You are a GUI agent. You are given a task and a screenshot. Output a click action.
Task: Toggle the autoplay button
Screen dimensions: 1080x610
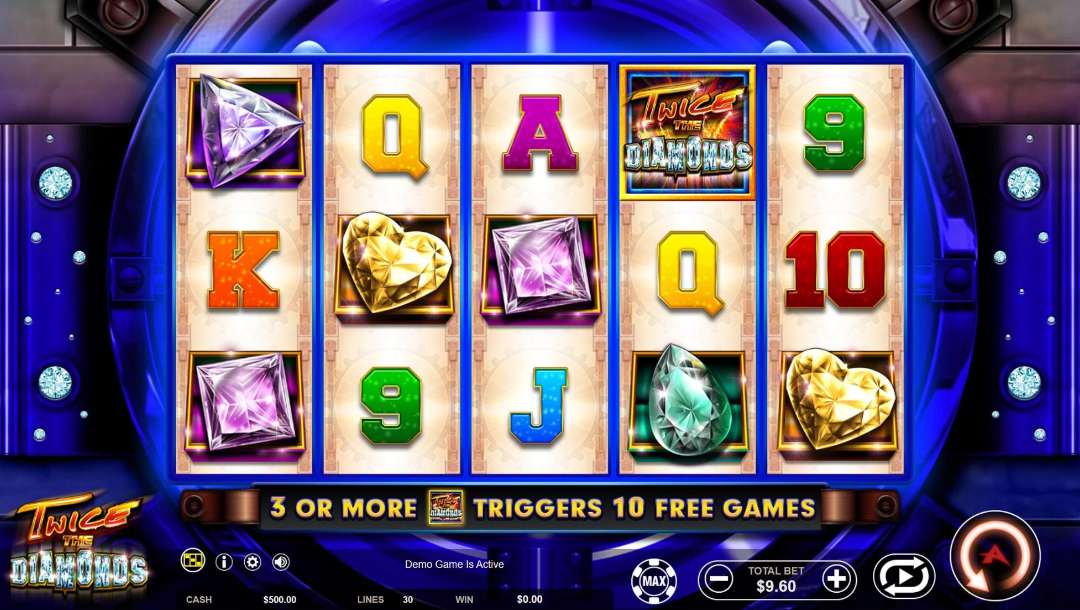point(904,576)
